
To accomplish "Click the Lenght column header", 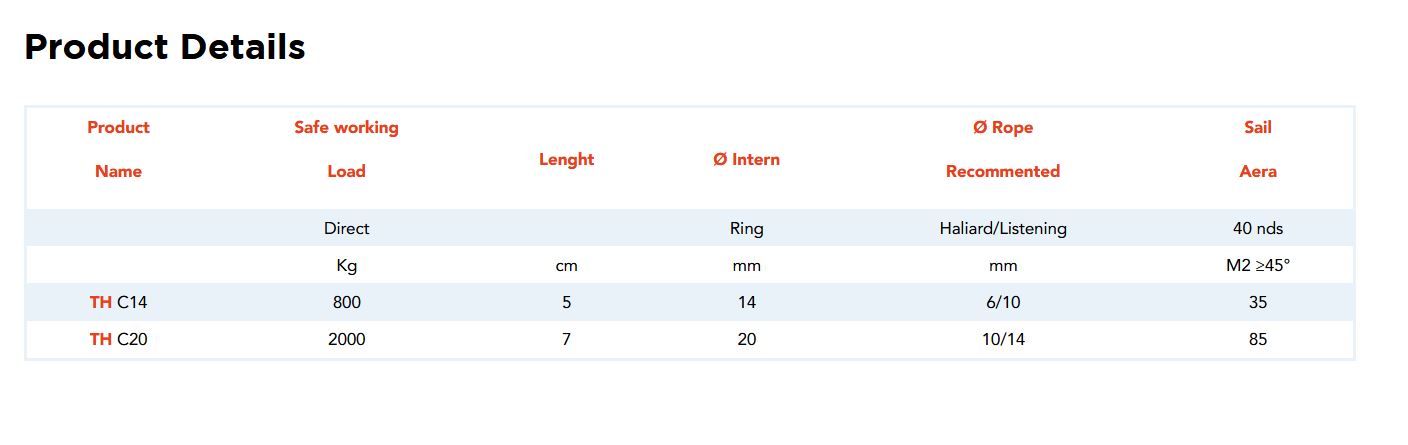I will coord(566,159).
